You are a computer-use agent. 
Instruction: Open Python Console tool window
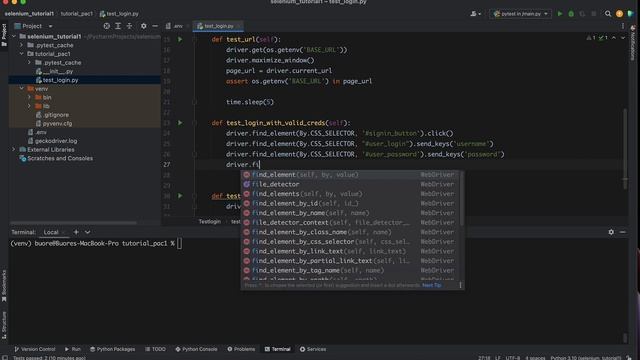(196, 349)
